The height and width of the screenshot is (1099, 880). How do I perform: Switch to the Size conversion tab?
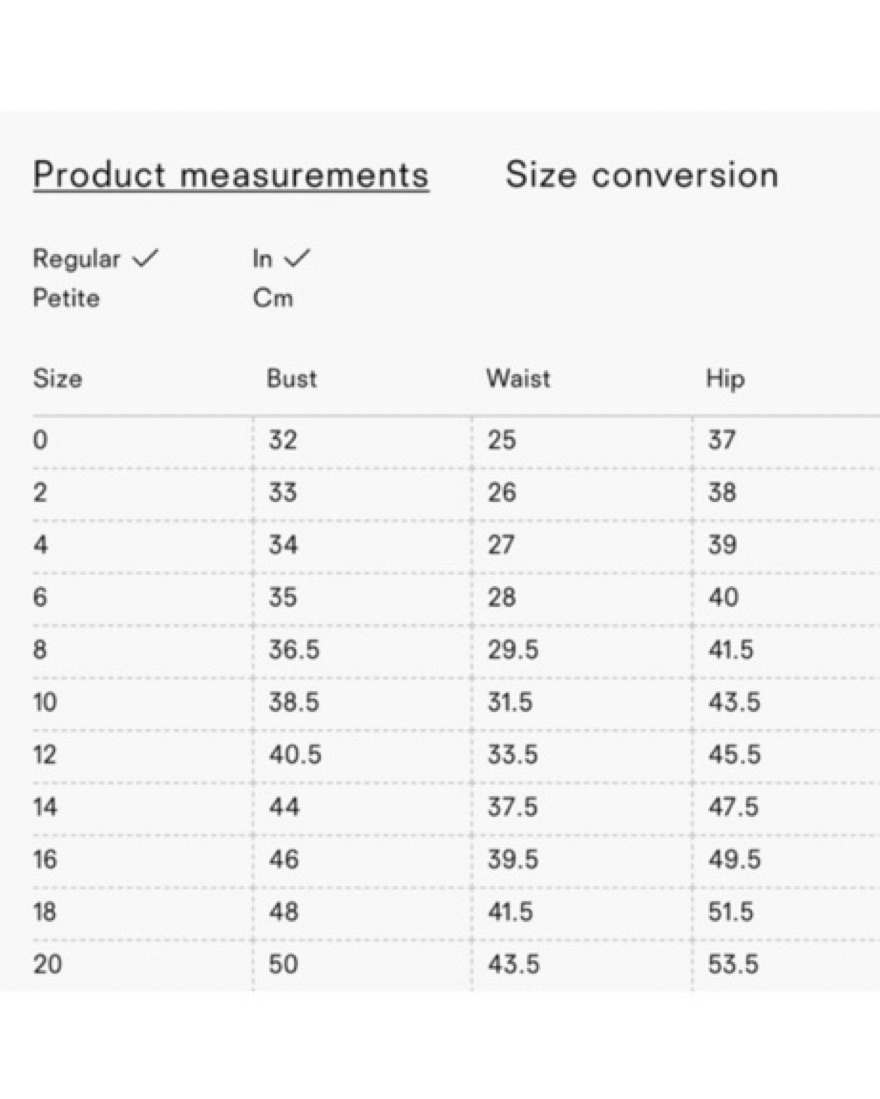point(642,175)
